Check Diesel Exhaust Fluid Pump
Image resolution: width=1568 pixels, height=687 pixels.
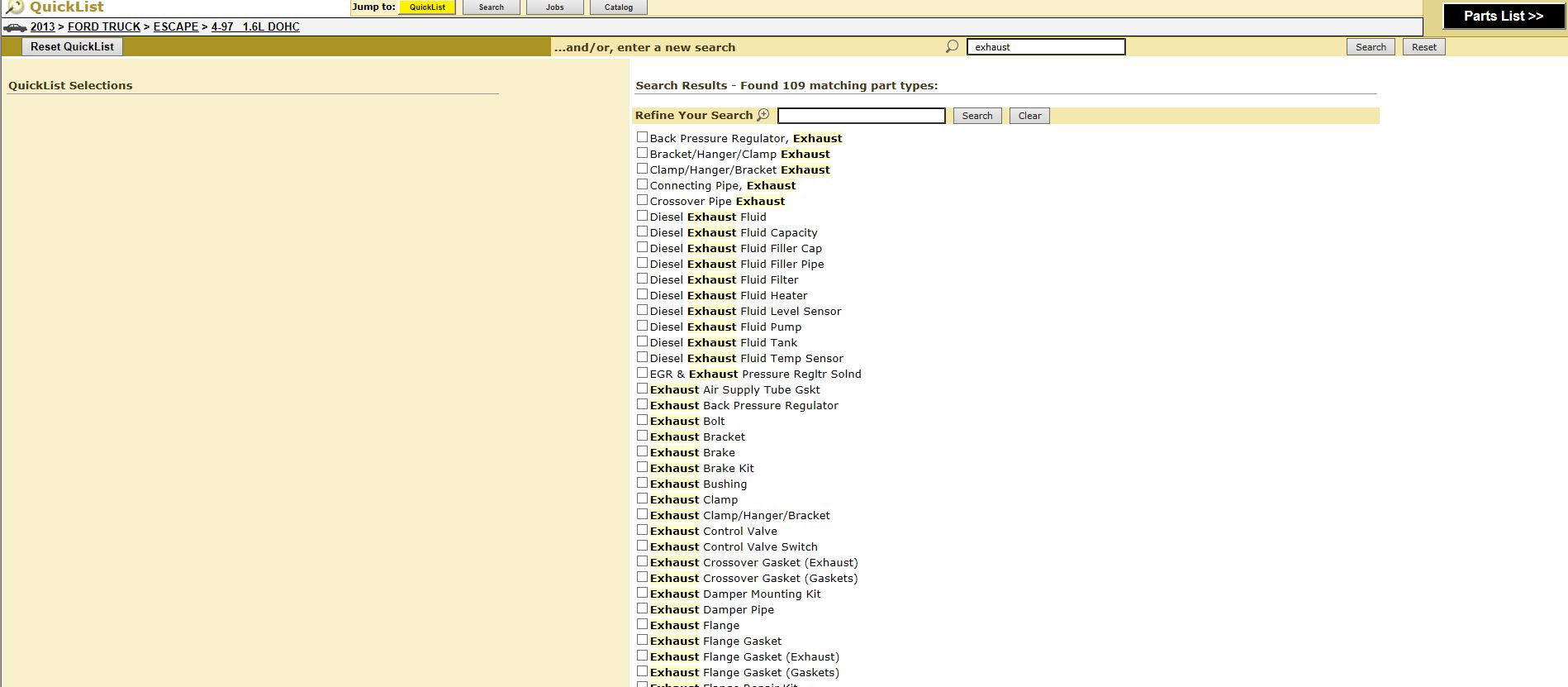[x=642, y=326]
